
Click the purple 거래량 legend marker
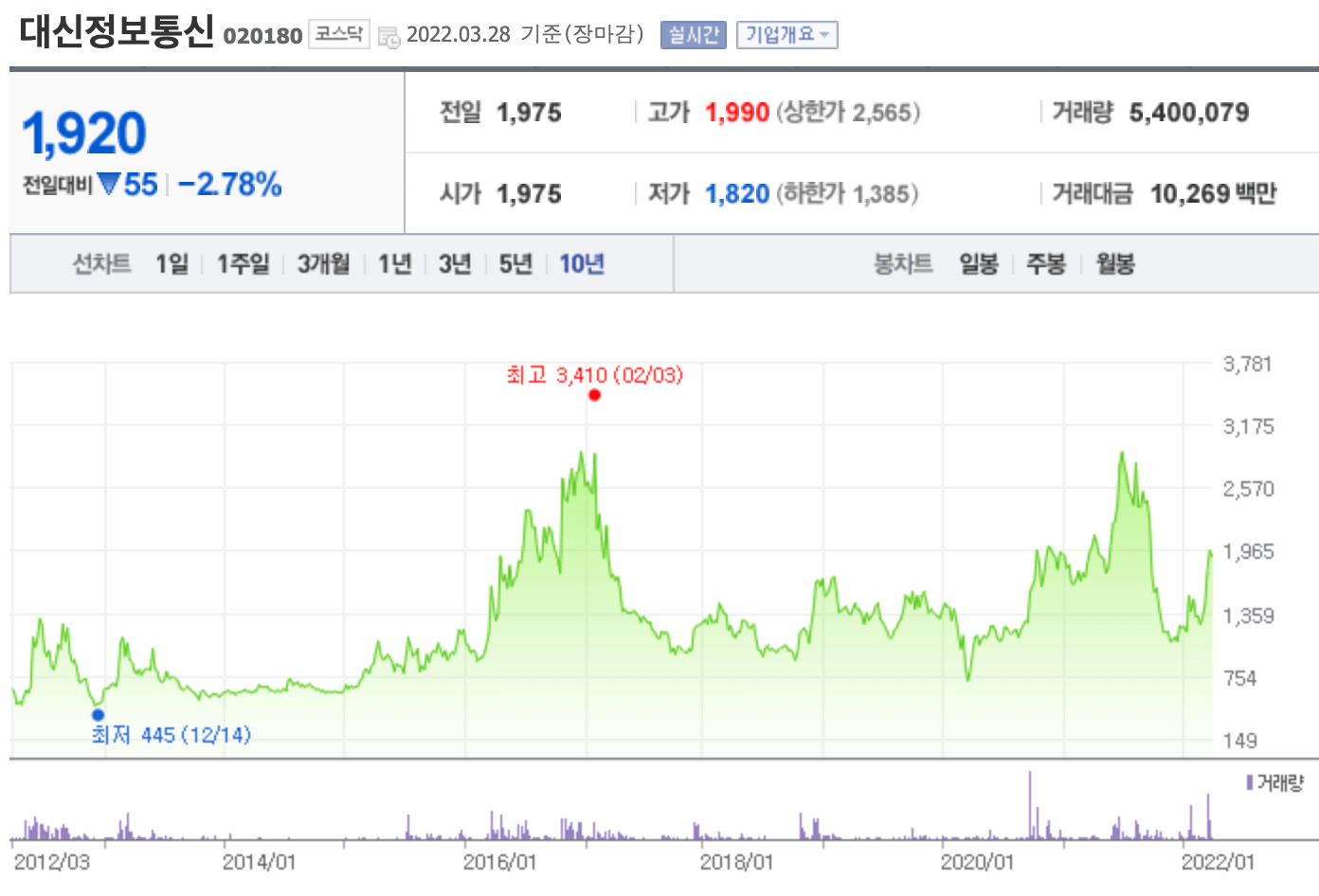point(1250,782)
